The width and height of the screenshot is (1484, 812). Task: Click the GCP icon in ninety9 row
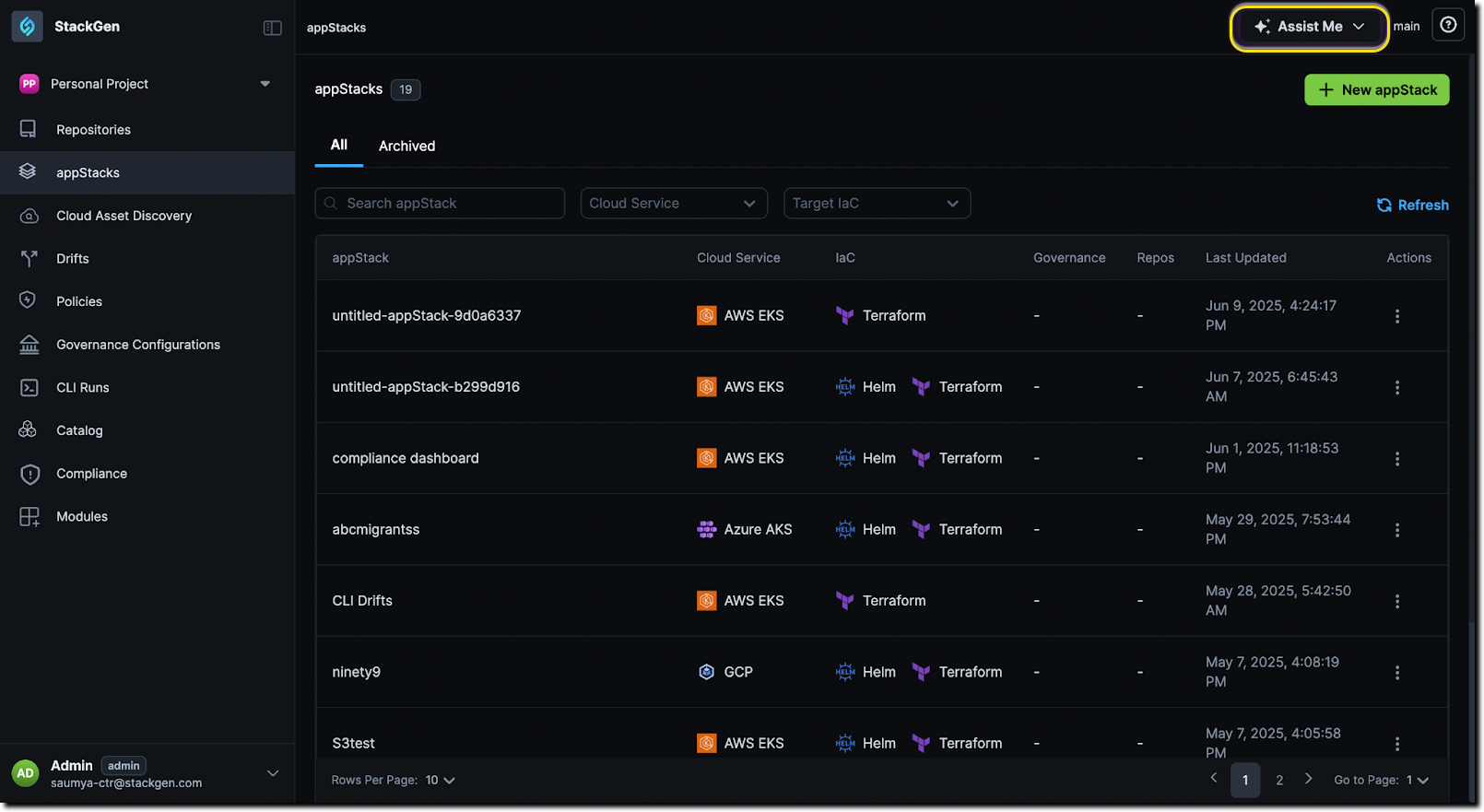click(x=706, y=672)
